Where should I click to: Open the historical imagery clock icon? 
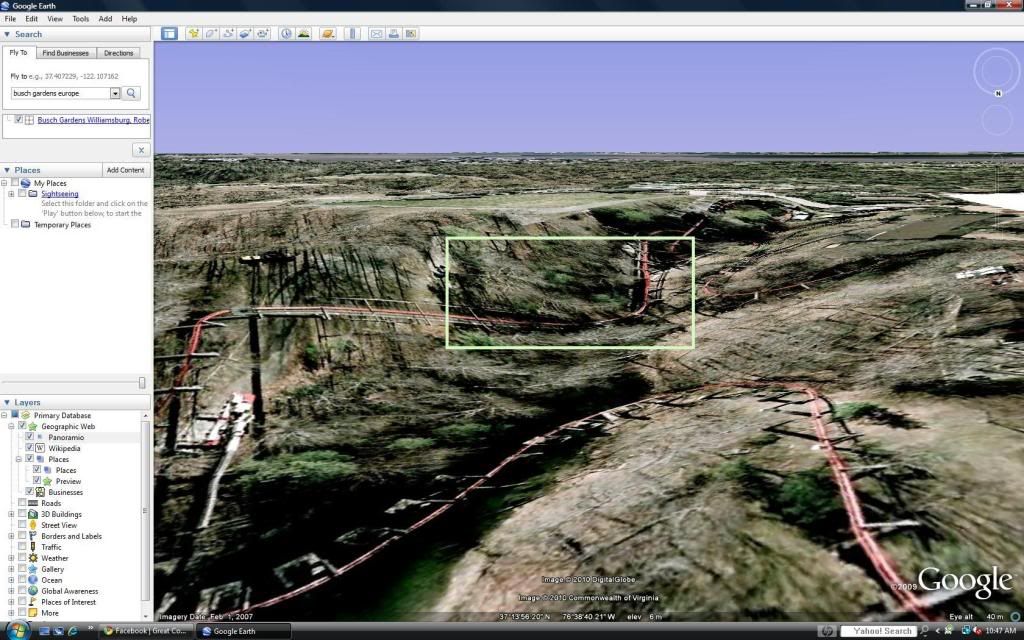tap(286, 33)
